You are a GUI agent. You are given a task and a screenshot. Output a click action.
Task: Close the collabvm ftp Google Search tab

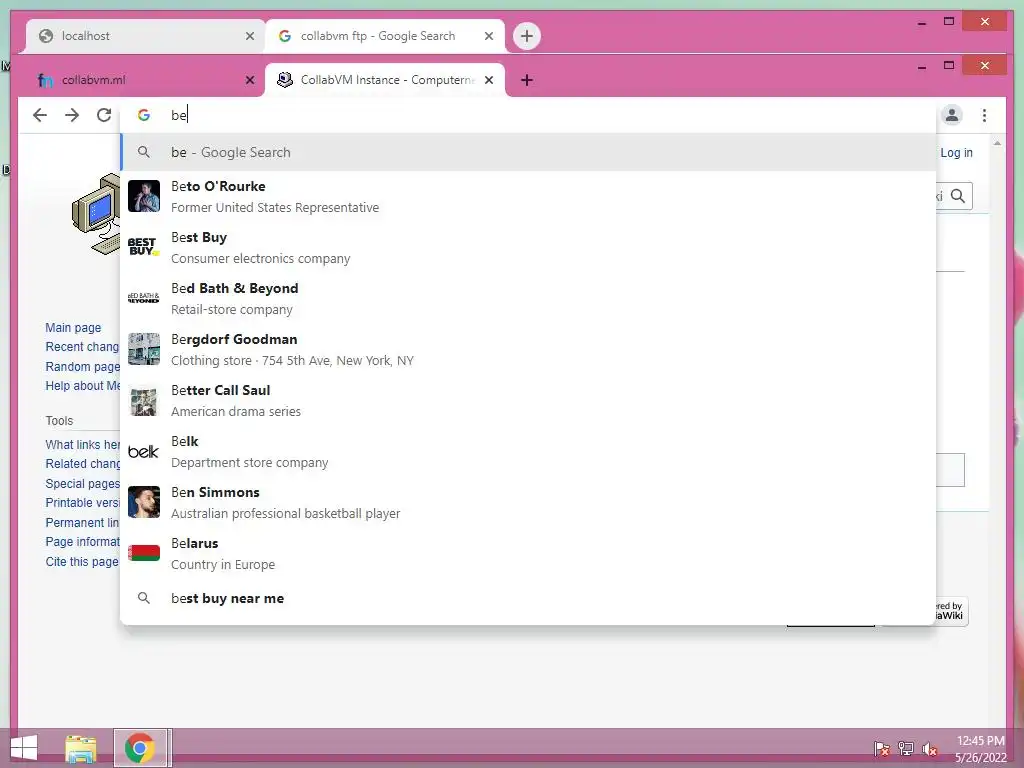(x=488, y=36)
